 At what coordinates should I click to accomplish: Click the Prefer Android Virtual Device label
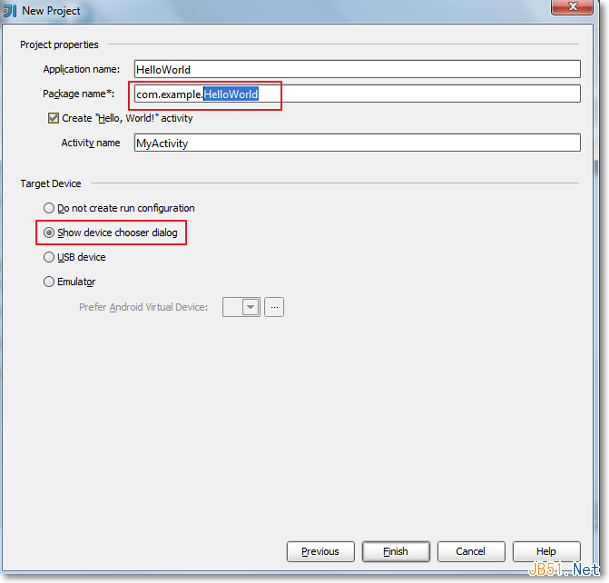tap(144, 307)
